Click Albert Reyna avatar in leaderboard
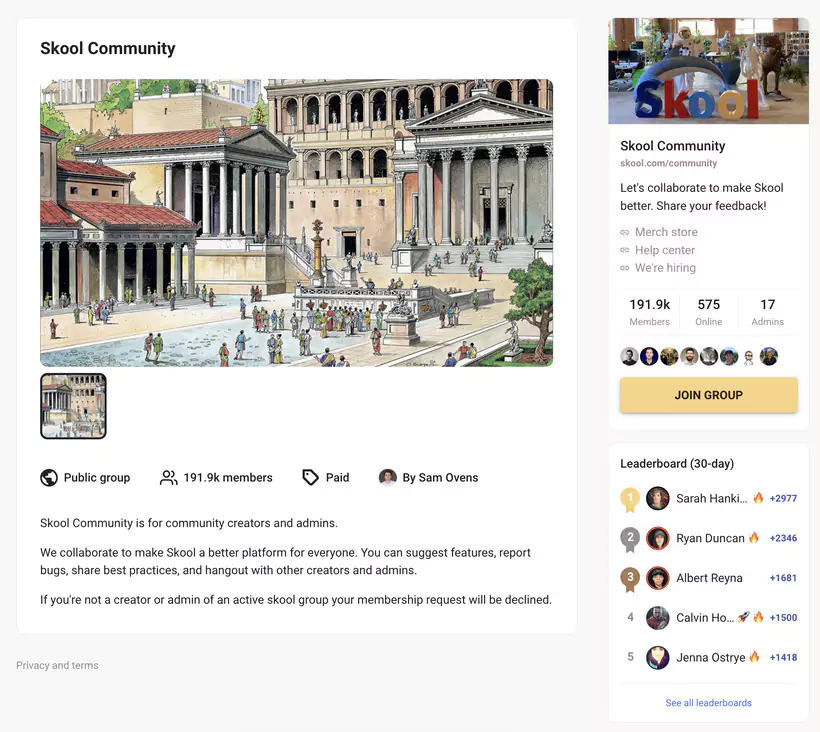 (658, 578)
